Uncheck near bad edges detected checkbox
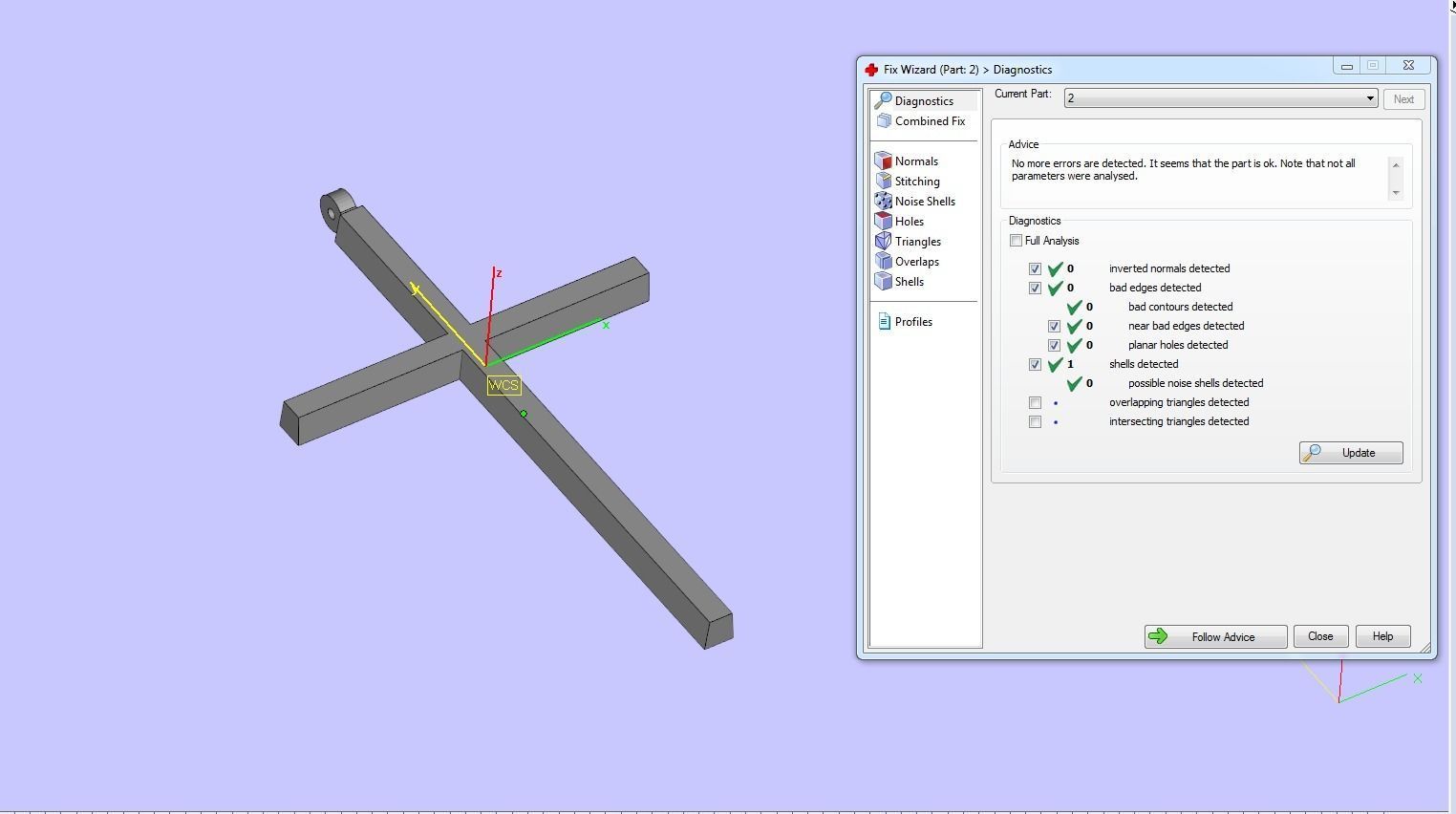 [x=1054, y=327]
